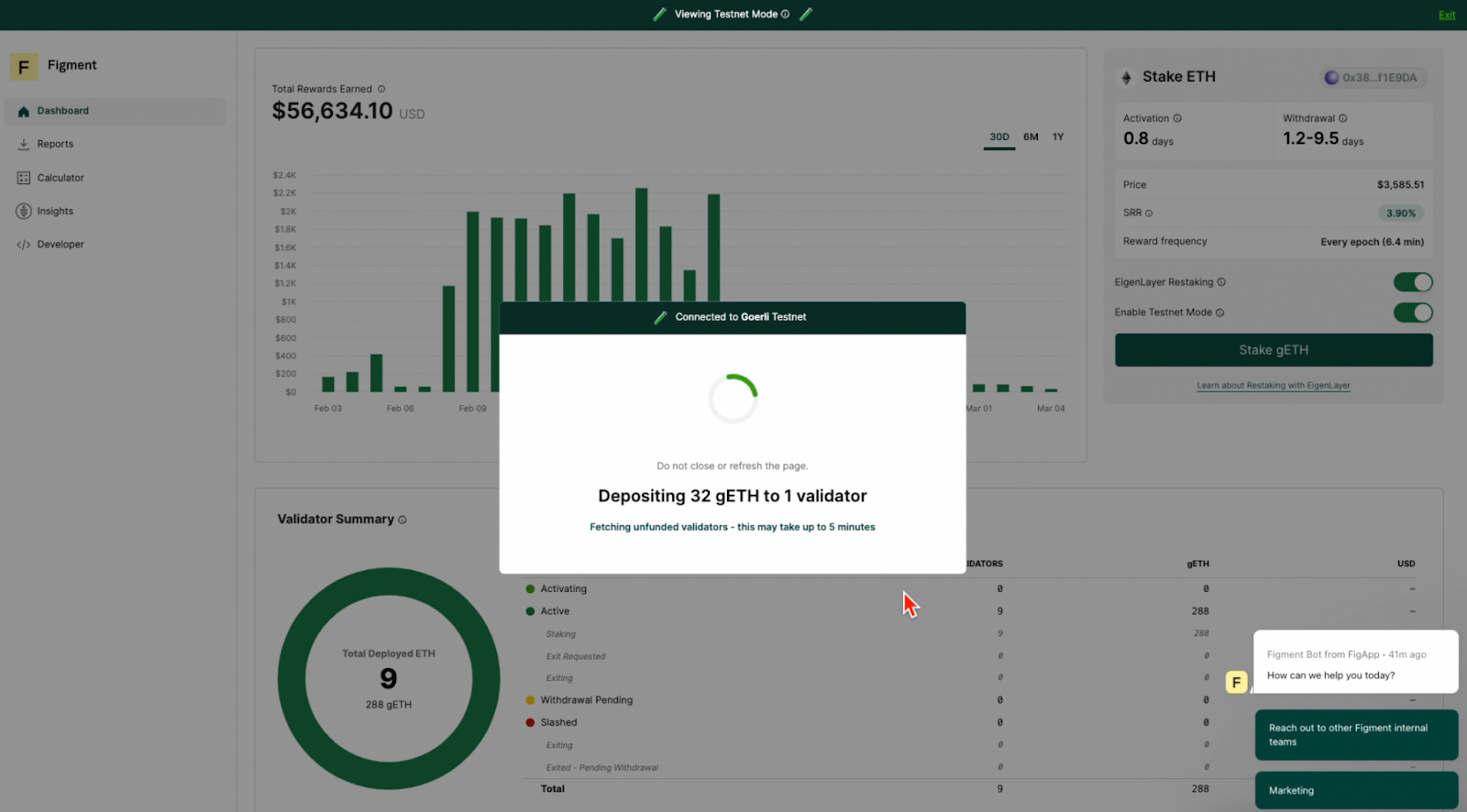Open Learn about Restaking with EigenLayer link
This screenshot has width=1467, height=812.
pos(1273,386)
